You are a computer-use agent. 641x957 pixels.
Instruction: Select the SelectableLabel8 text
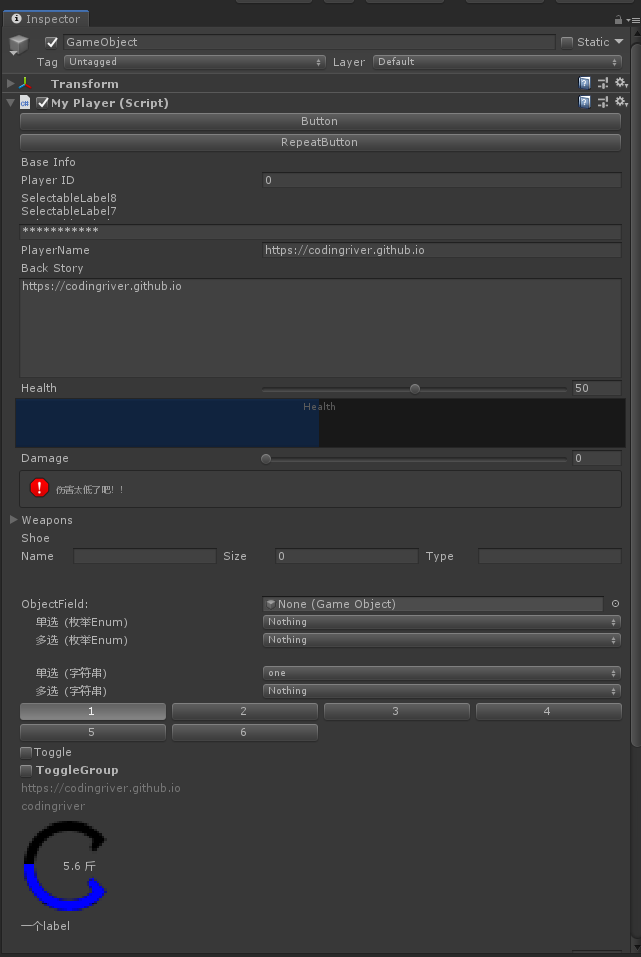pos(69,198)
